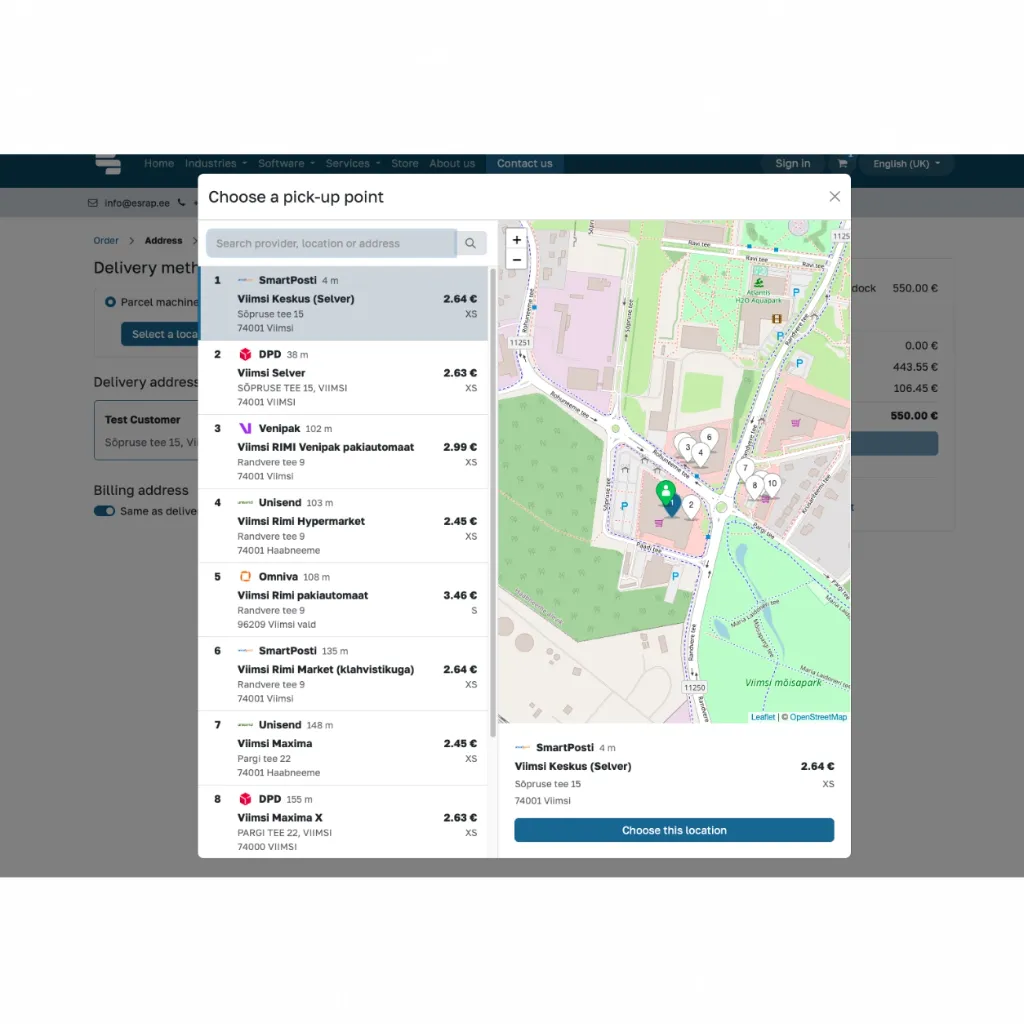Select the Parcel machine radio button
Image resolution: width=1024 pixels, height=1024 pixels.
coord(110,302)
